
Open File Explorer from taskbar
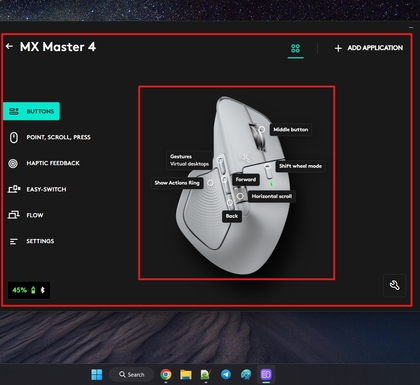tap(186, 375)
